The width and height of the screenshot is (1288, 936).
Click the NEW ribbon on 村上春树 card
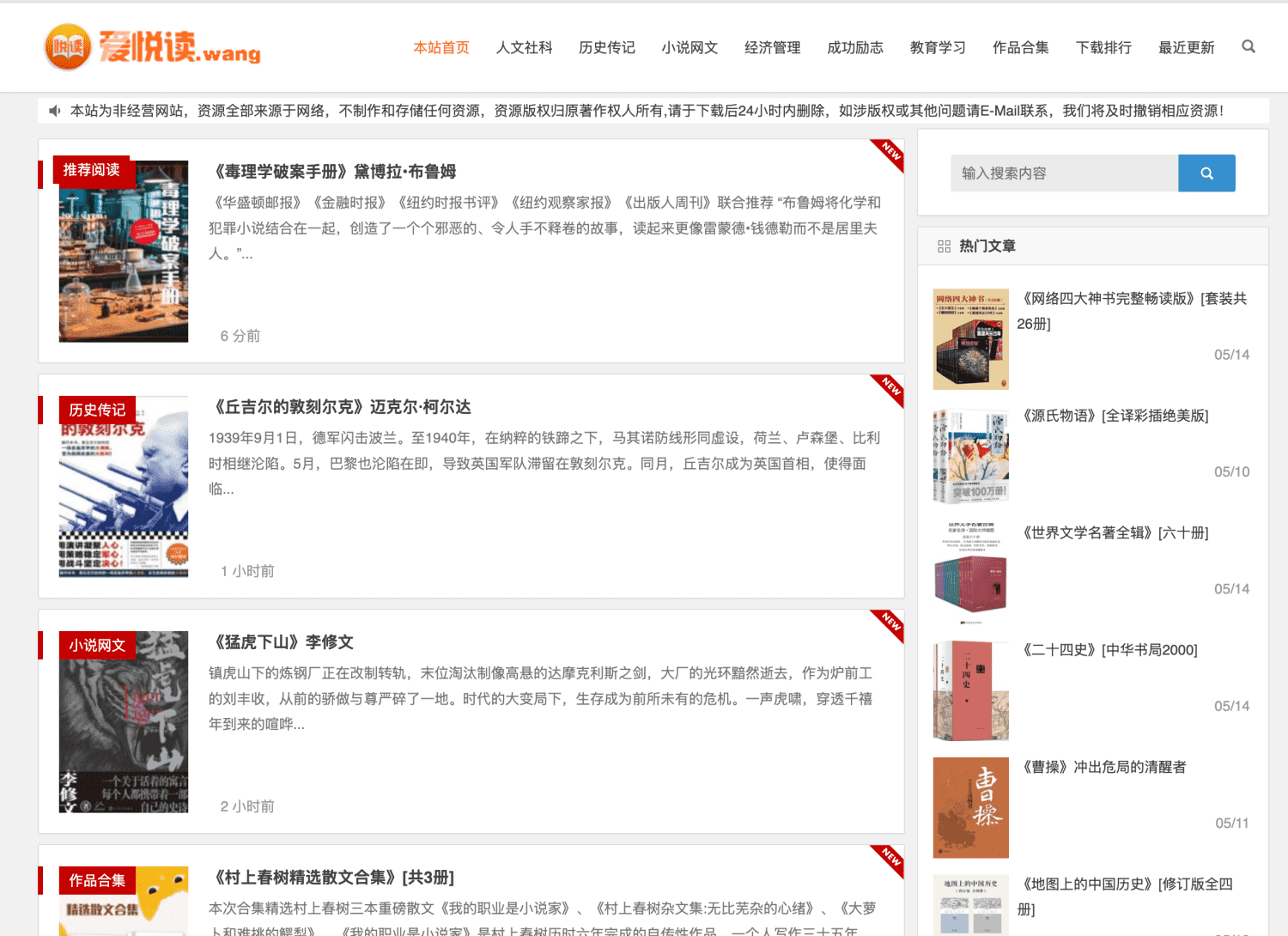[890, 859]
